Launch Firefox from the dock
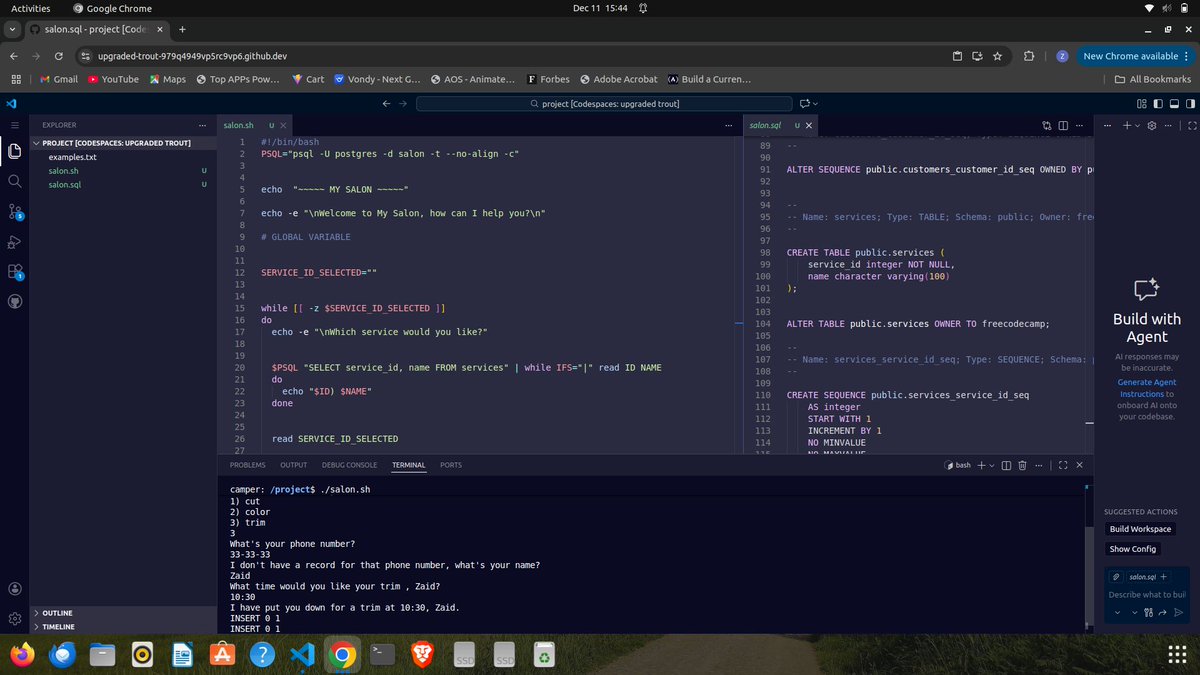The image size is (1200, 675). pos(22,655)
